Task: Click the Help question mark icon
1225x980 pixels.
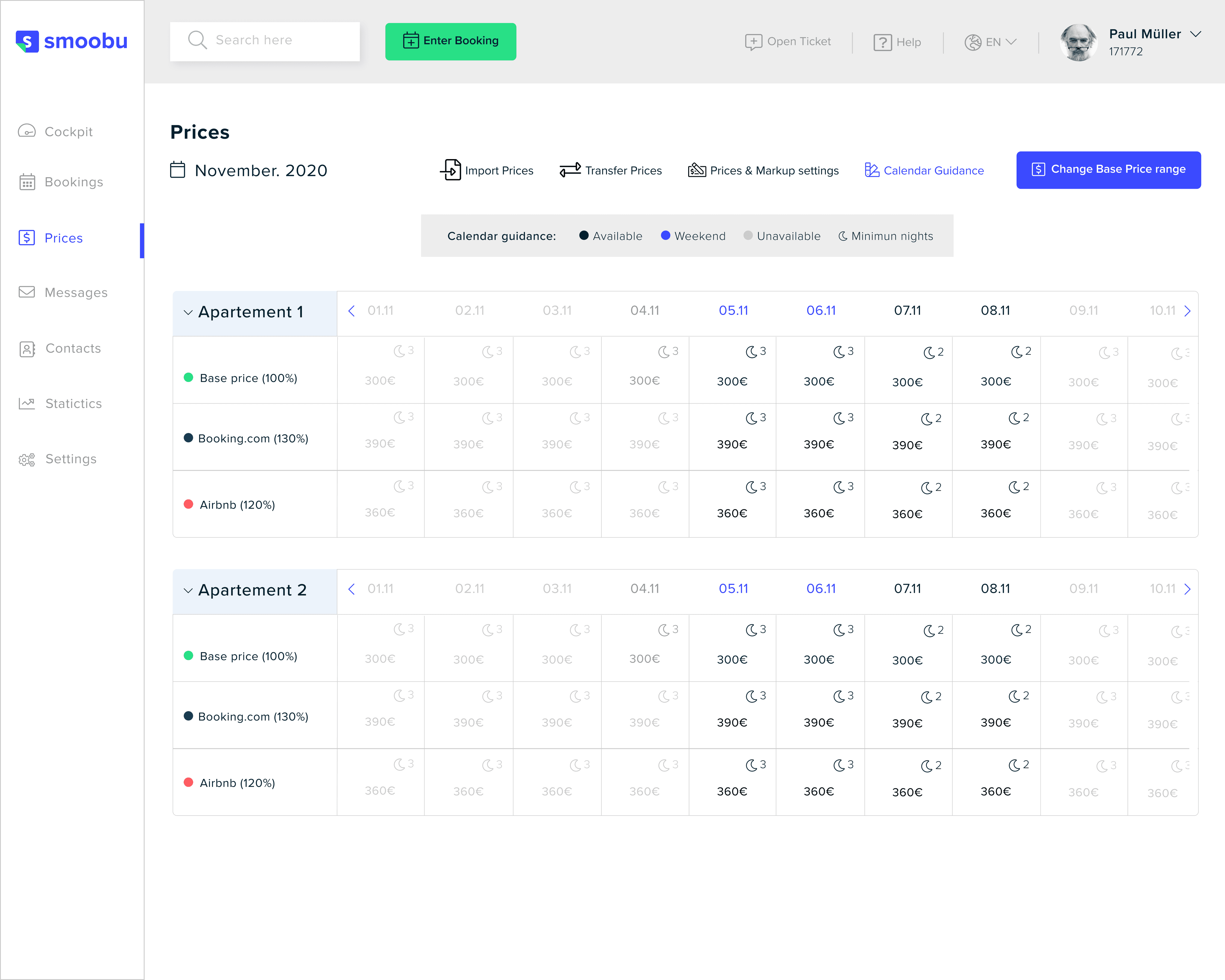Action: 882,42
